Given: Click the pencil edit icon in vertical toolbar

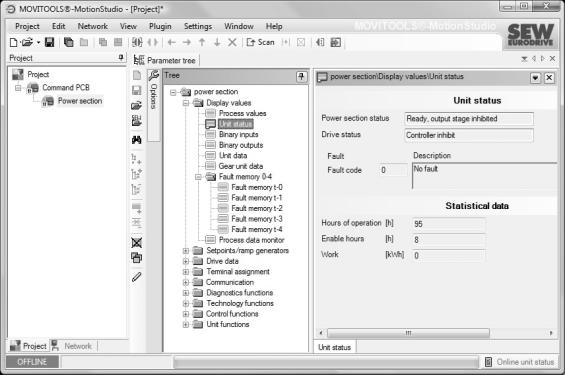Looking at the screenshot, I should click(137, 277).
